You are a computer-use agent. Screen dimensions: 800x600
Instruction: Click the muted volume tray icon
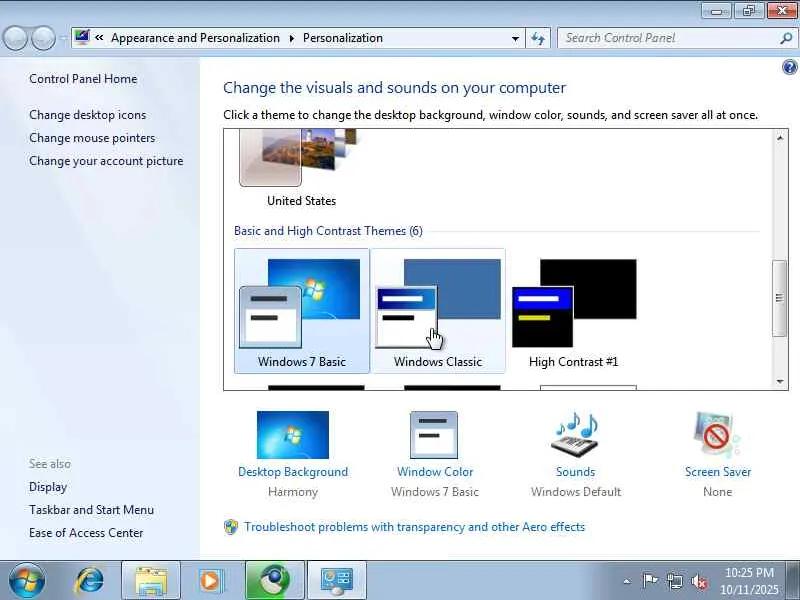coord(699,581)
